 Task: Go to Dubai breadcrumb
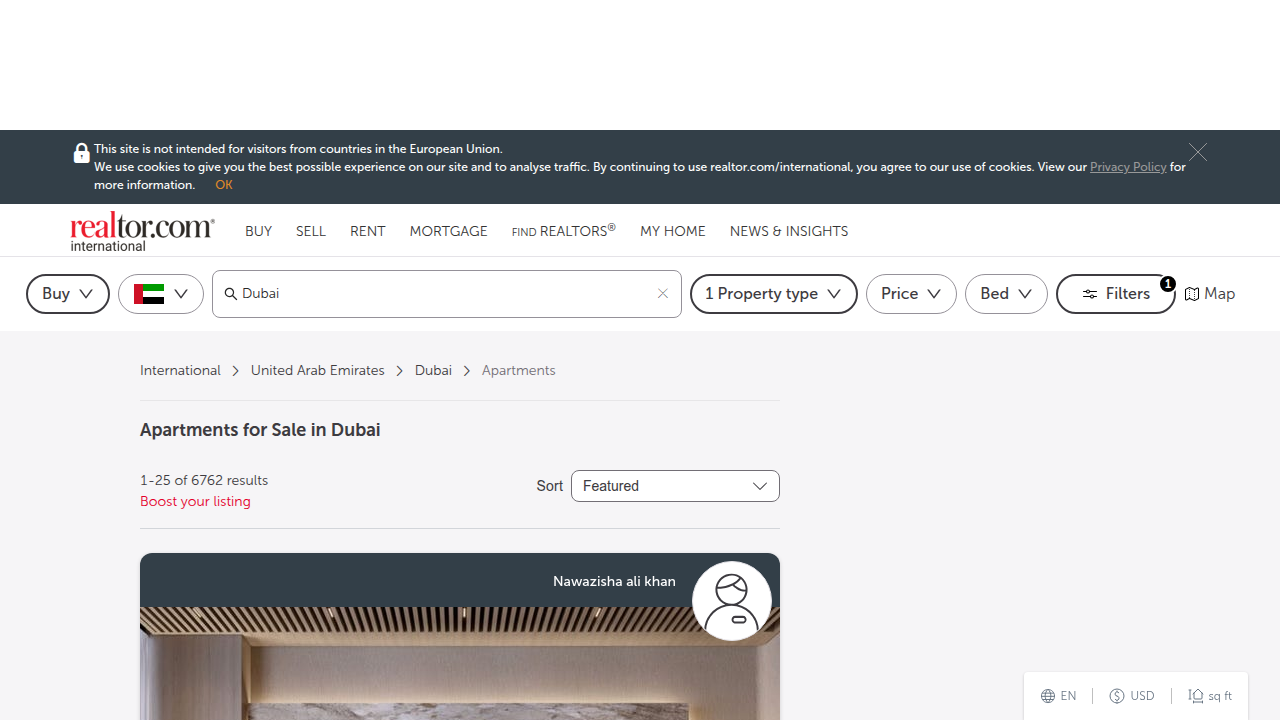tap(433, 371)
